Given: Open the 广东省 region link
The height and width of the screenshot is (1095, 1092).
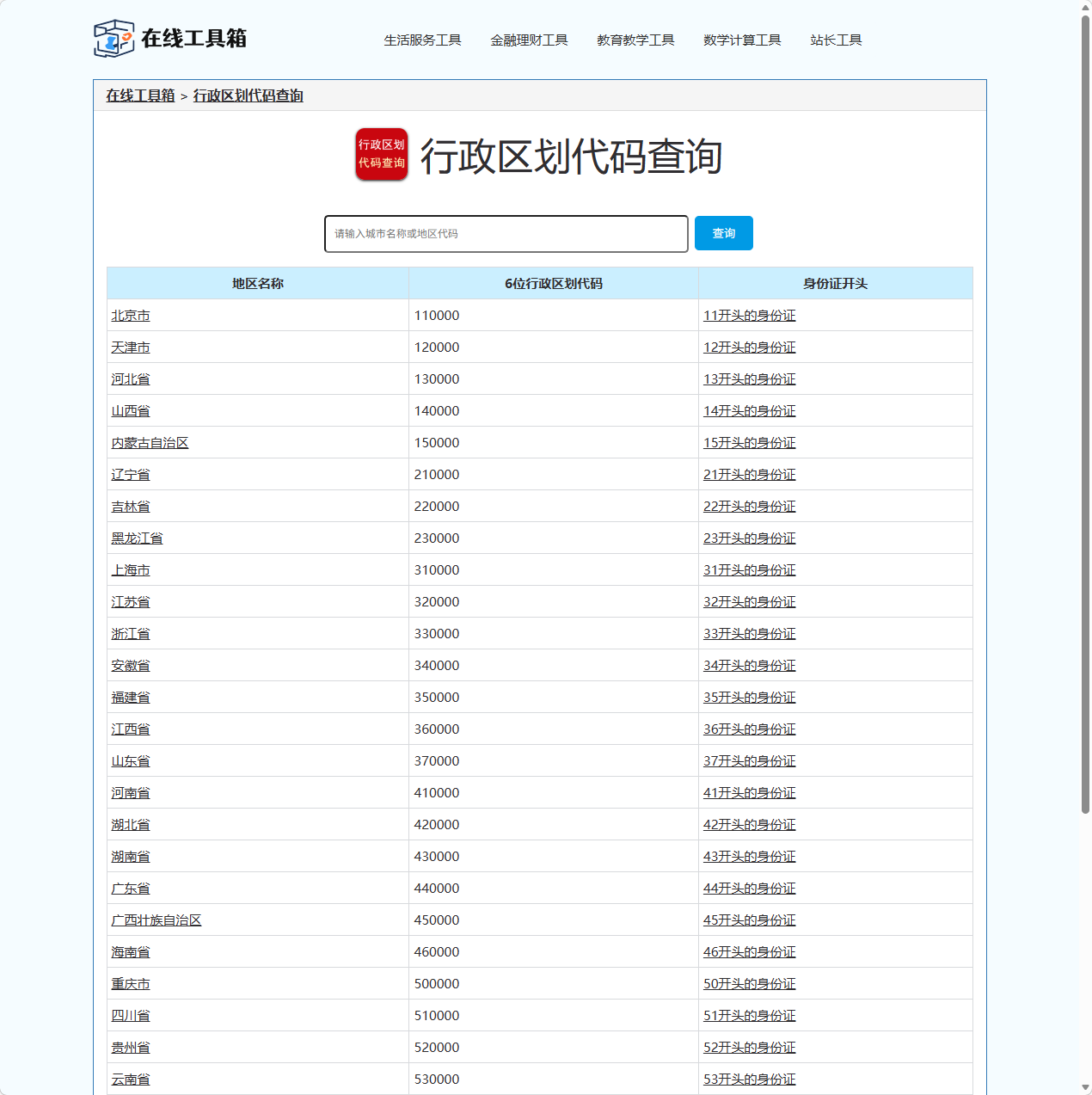Looking at the screenshot, I should 130,888.
